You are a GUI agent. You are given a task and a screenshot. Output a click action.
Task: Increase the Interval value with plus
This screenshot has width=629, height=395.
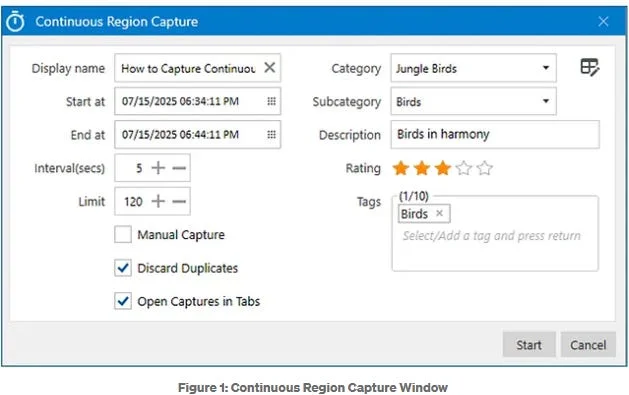[158, 168]
